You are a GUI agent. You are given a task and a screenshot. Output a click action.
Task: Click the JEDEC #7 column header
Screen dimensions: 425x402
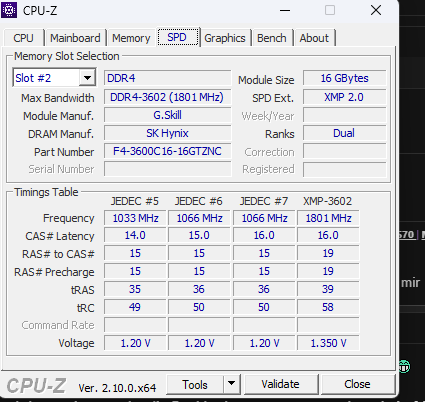click(x=264, y=201)
